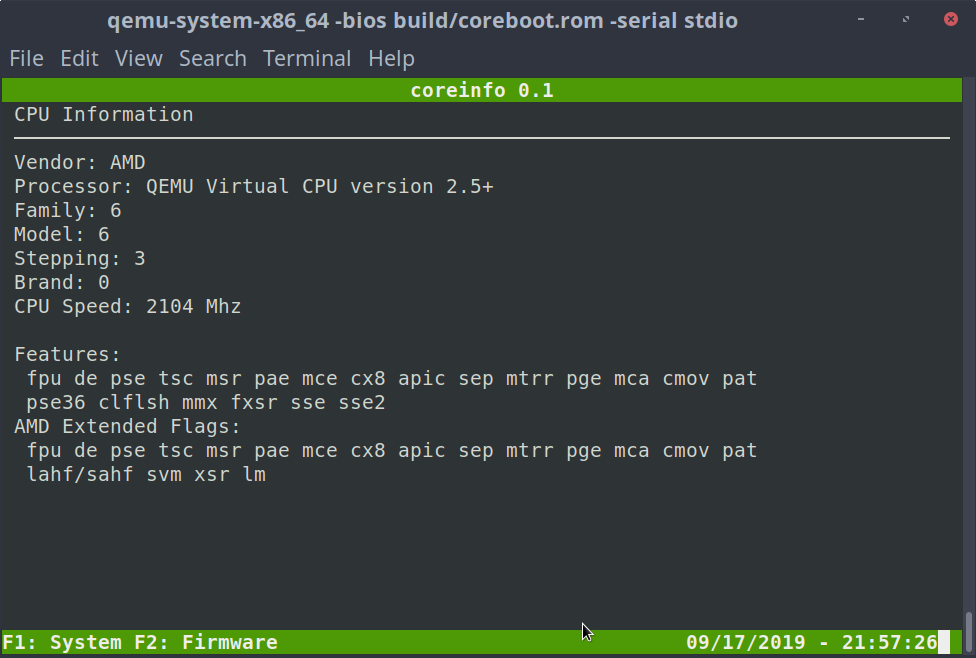This screenshot has width=976, height=658.
Task: Open the Search menu
Action: click(x=212, y=58)
